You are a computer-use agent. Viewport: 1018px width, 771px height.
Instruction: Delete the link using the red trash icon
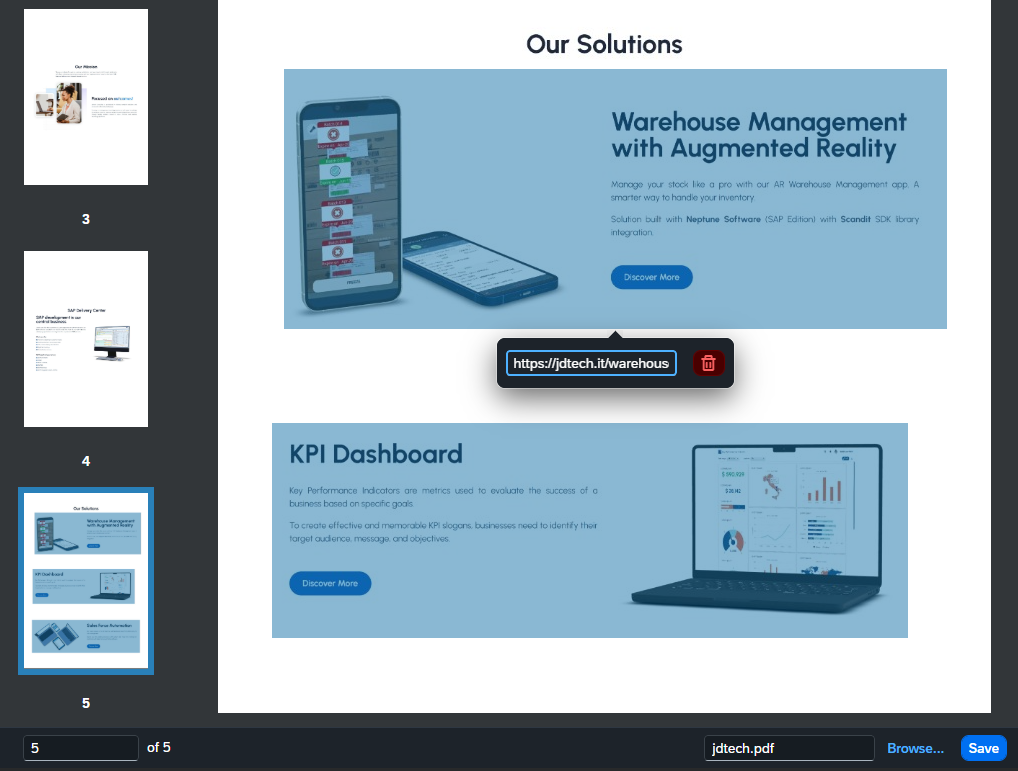[x=708, y=363]
